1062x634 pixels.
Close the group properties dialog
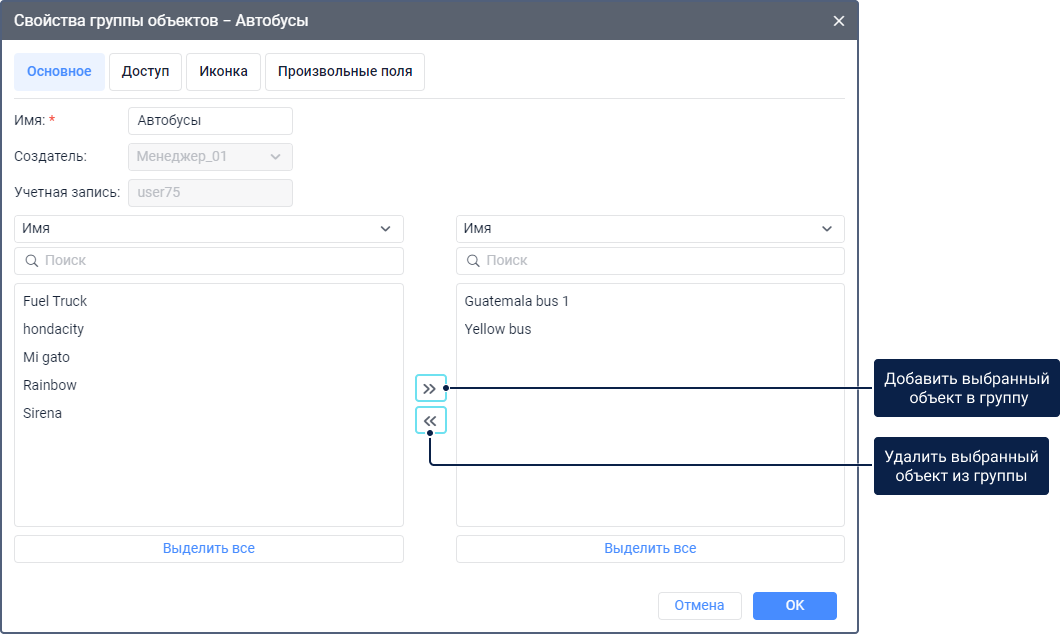pos(838,20)
